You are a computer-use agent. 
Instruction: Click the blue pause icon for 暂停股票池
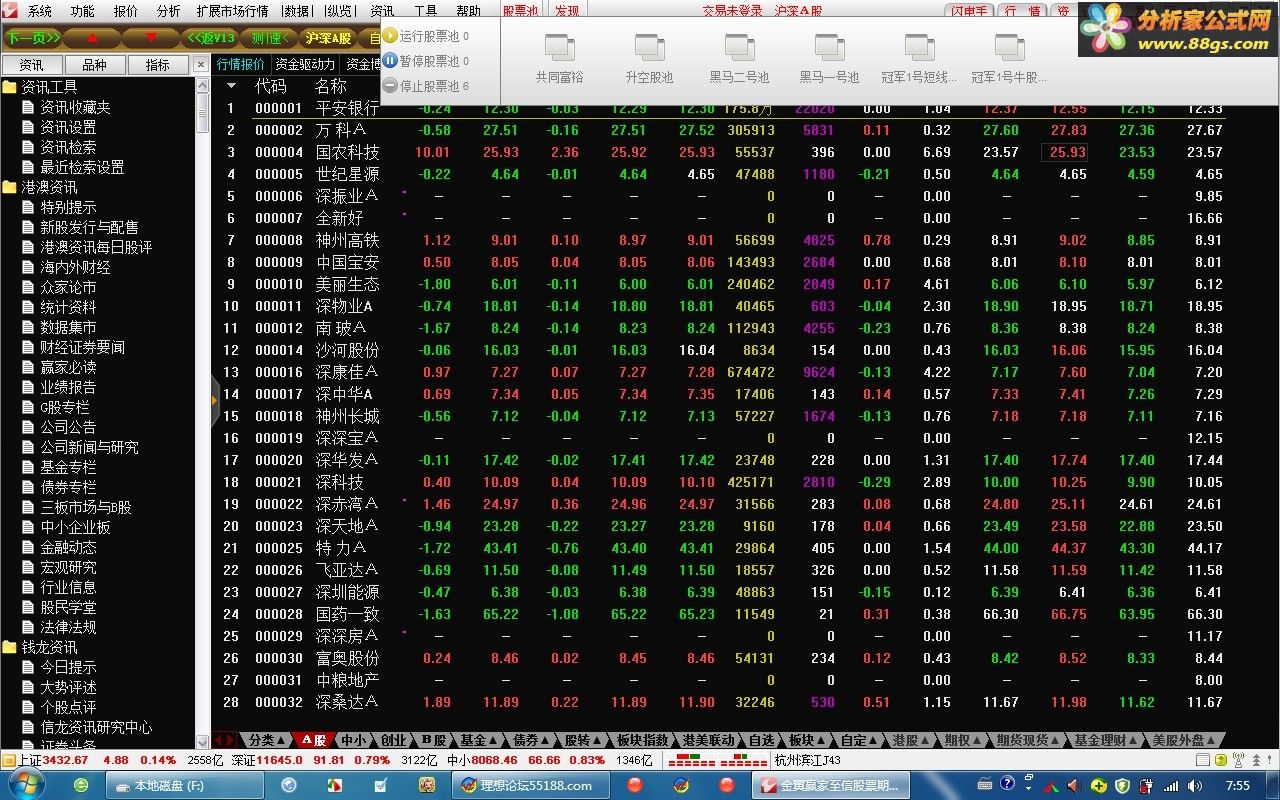coord(390,61)
